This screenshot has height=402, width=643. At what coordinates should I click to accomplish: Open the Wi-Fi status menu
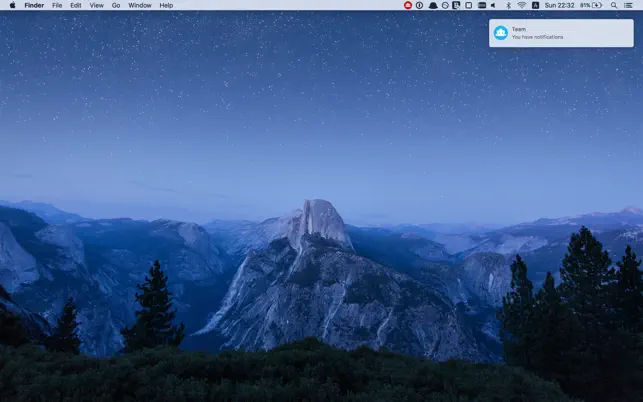(522, 5)
